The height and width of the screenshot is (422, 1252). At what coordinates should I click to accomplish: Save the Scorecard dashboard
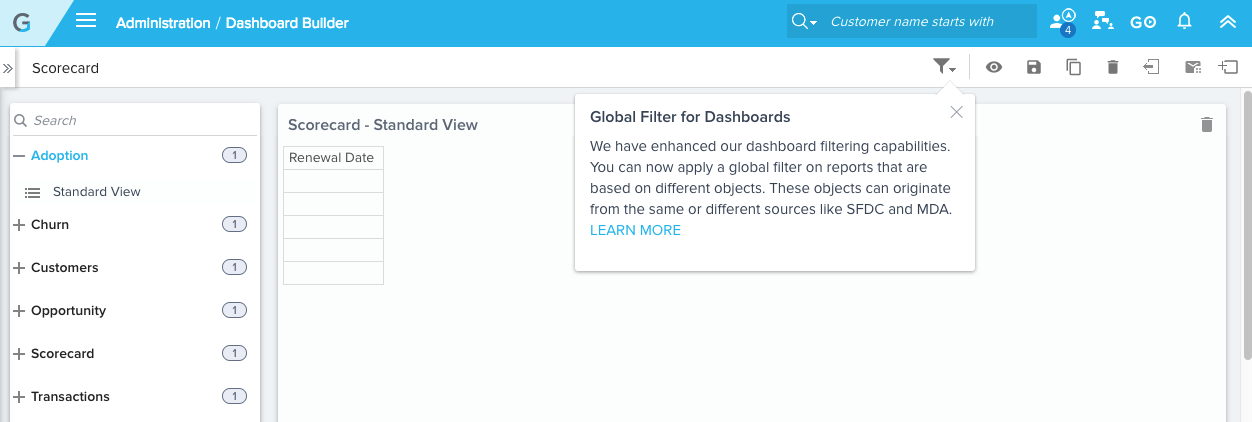pos(1034,67)
